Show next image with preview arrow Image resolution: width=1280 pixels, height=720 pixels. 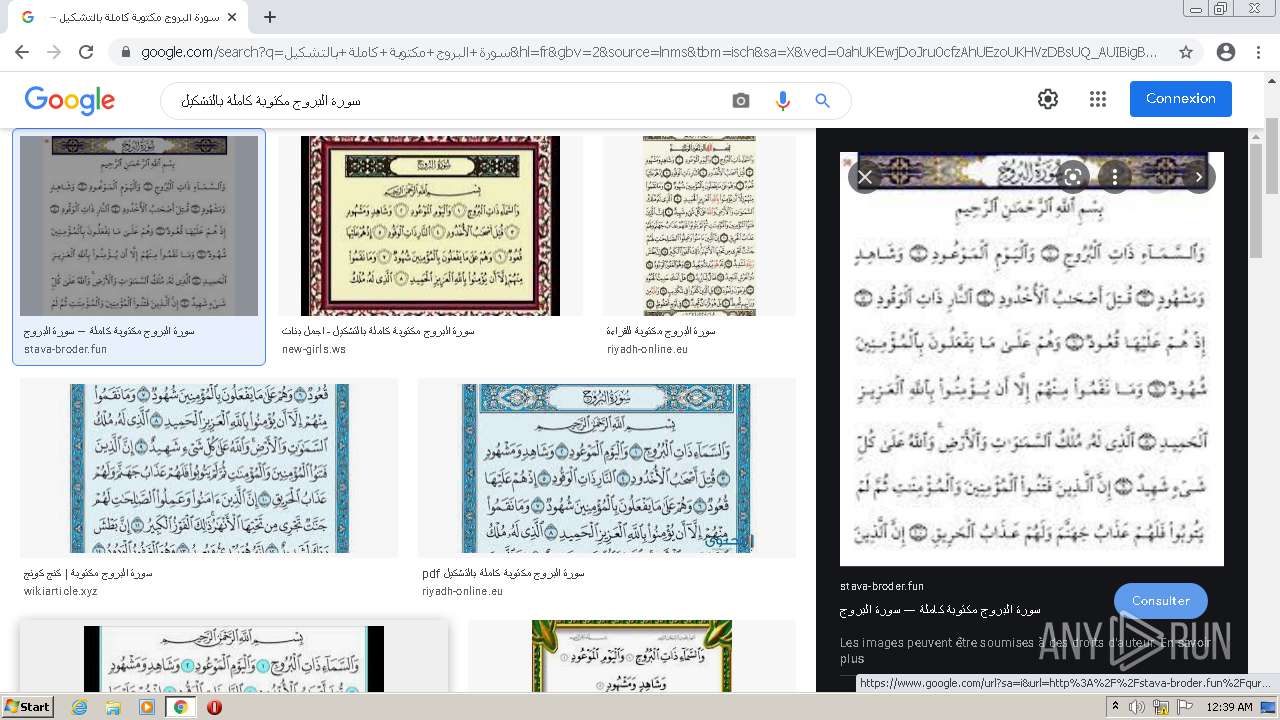tap(1198, 177)
